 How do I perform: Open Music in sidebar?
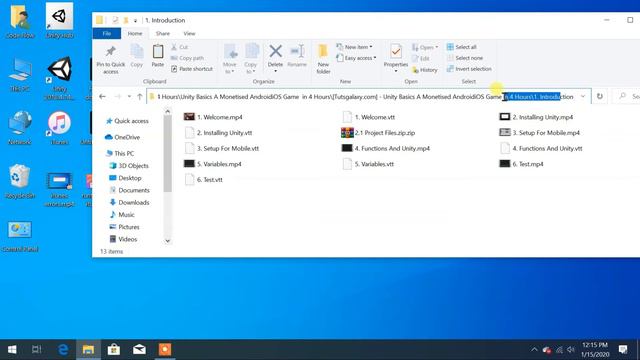[122, 215]
